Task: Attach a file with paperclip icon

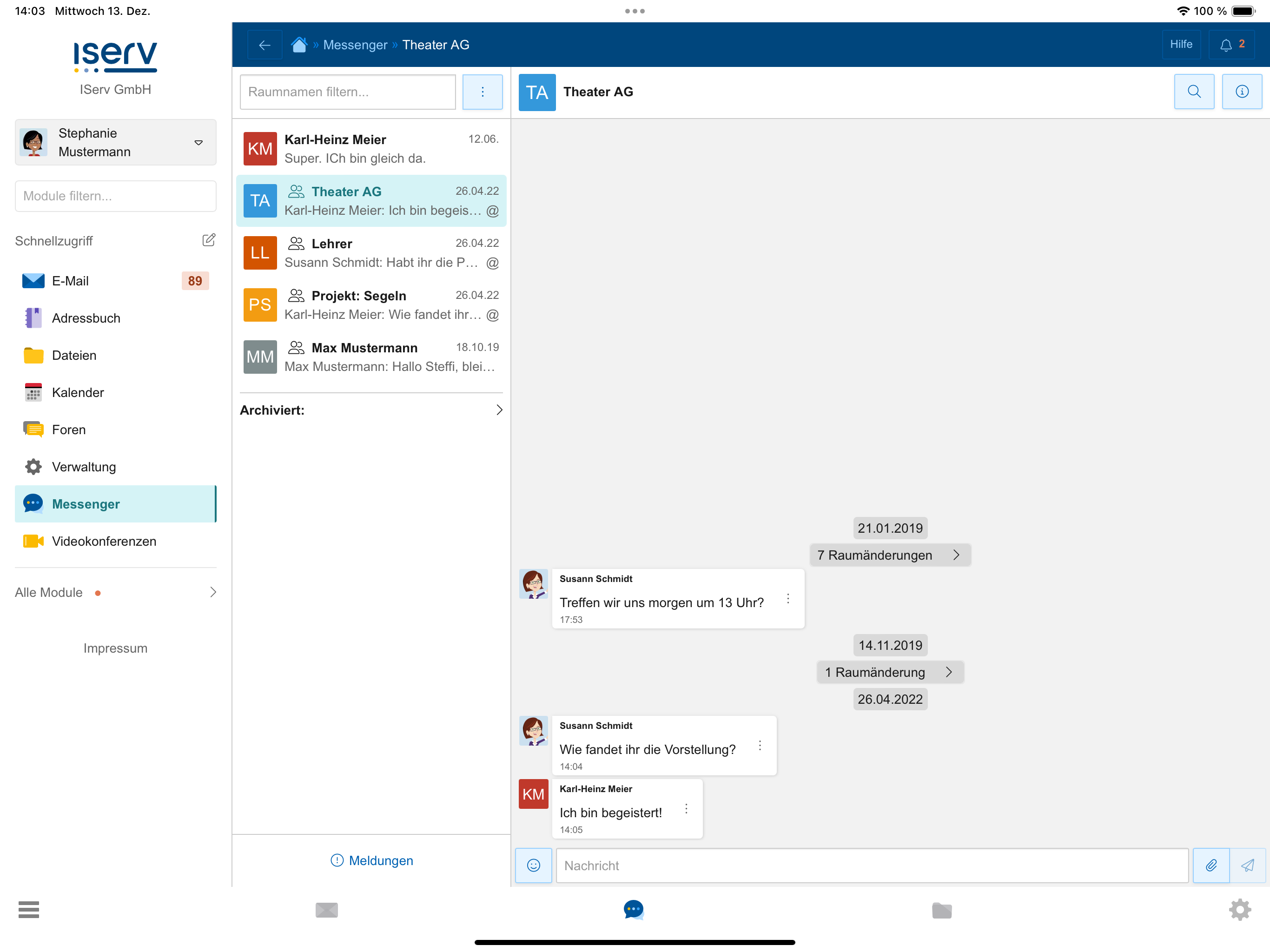Action: [1211, 865]
